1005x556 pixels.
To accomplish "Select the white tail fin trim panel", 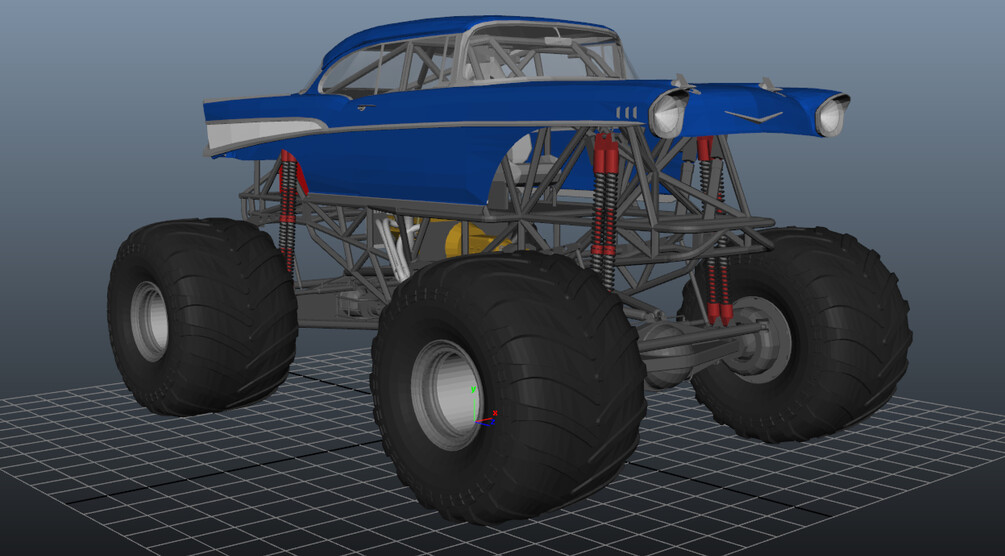I will [x=263, y=131].
